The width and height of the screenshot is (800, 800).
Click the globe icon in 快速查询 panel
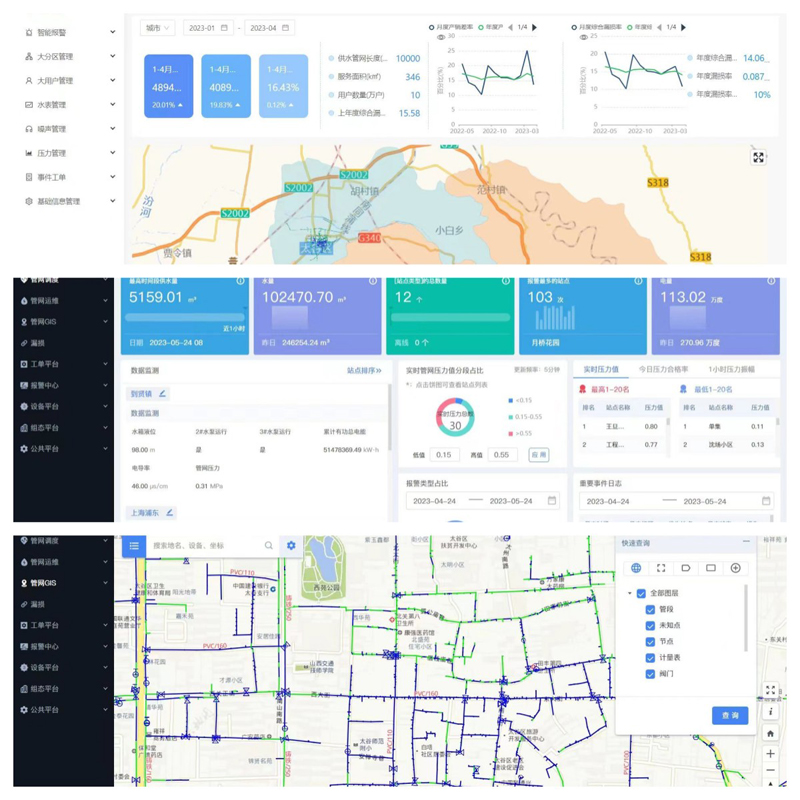tap(636, 568)
